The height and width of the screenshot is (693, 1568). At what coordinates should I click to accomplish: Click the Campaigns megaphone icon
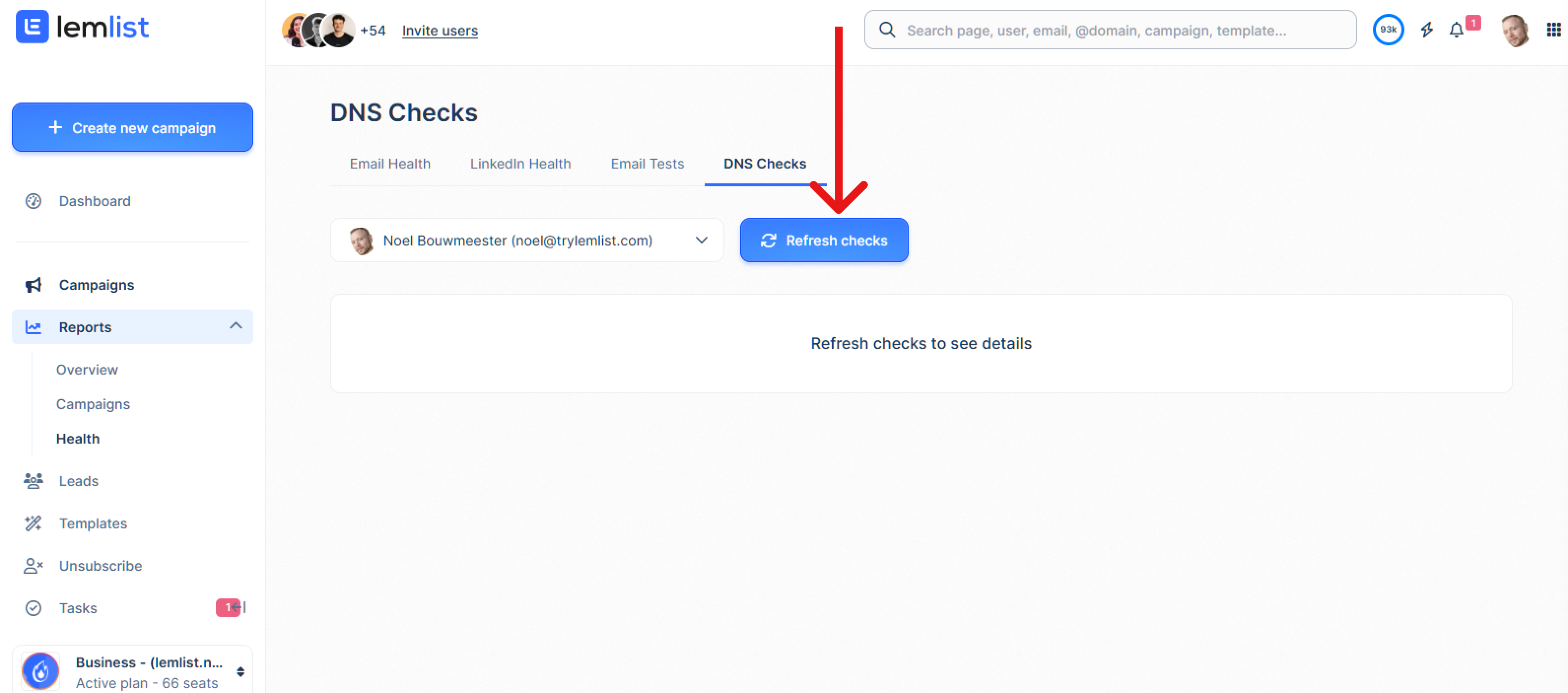pyautogui.click(x=34, y=285)
